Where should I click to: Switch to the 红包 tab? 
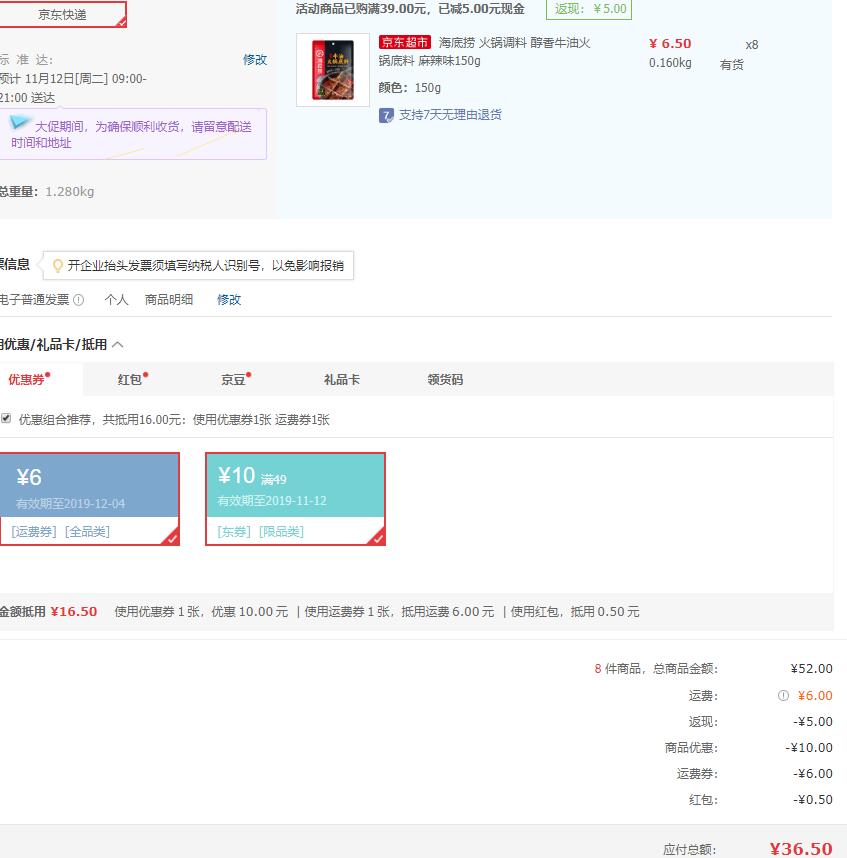(132, 379)
